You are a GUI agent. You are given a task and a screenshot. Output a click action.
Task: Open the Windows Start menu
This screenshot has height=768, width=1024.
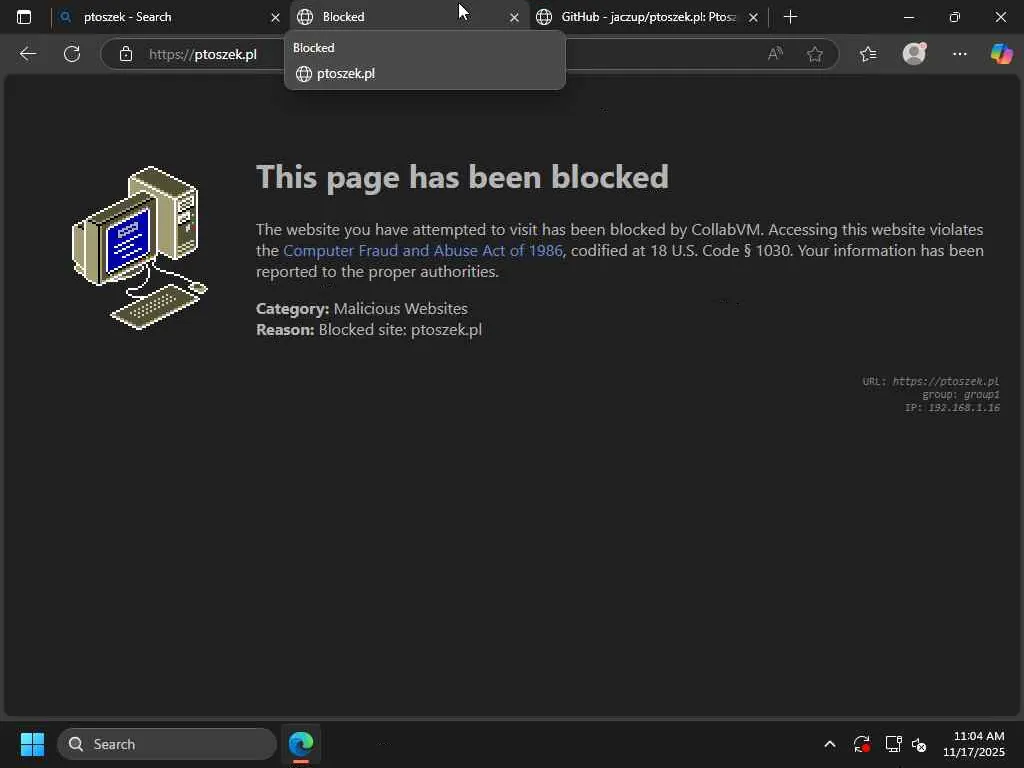[32, 744]
